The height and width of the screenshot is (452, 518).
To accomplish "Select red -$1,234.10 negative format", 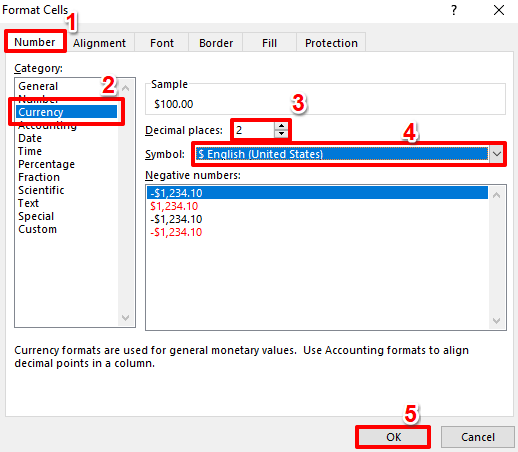I will click(176, 232).
